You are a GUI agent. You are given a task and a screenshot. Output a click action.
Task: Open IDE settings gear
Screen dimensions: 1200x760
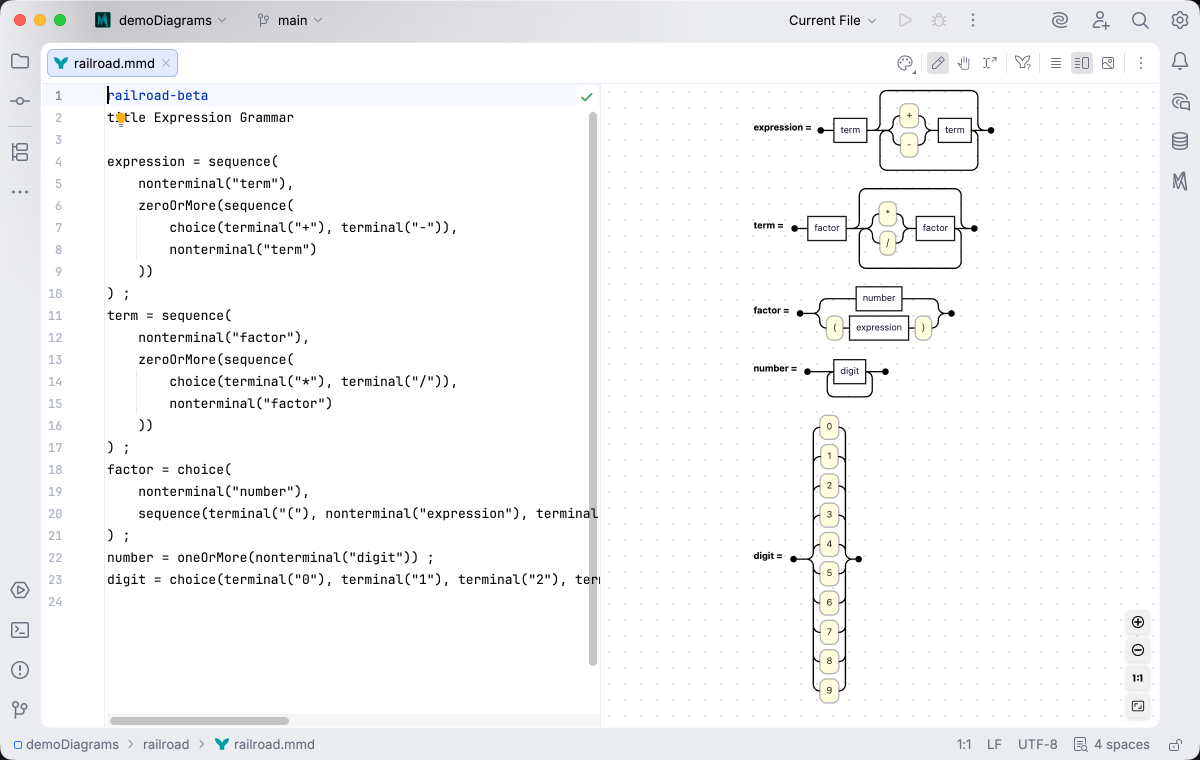coord(1180,20)
